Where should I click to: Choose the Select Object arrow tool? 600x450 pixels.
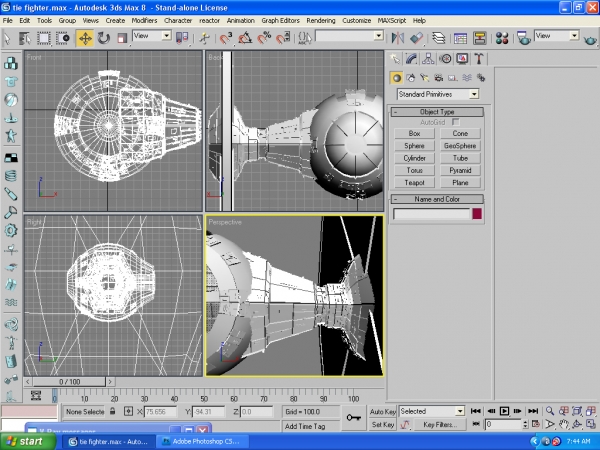coord(7,38)
